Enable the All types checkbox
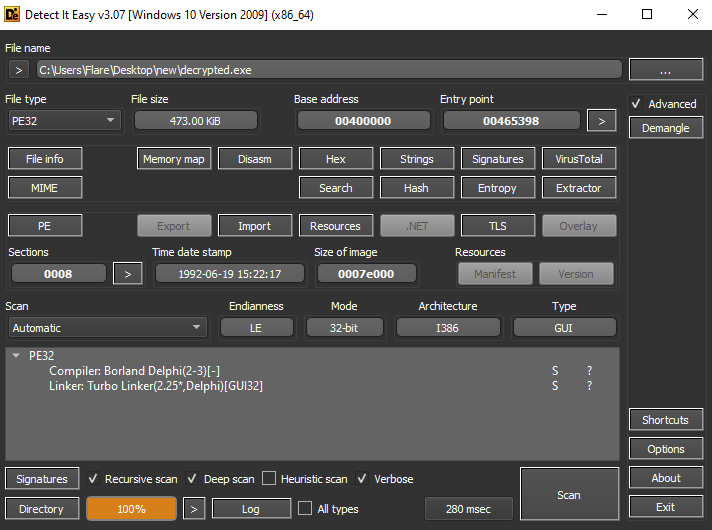 pos(305,508)
